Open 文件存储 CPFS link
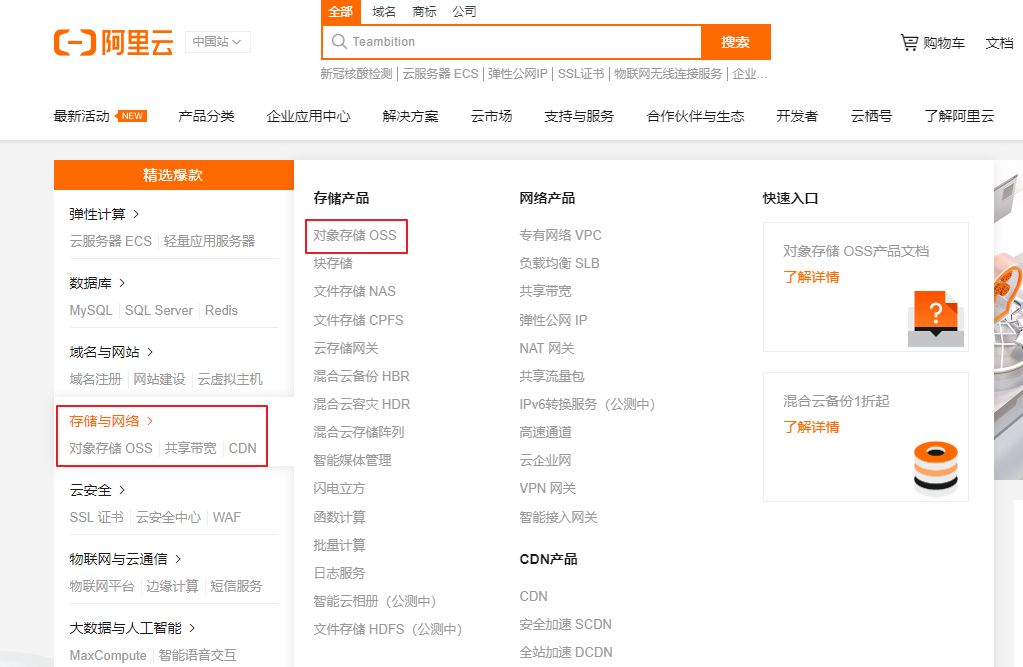The width and height of the screenshot is (1023, 667). click(x=358, y=320)
